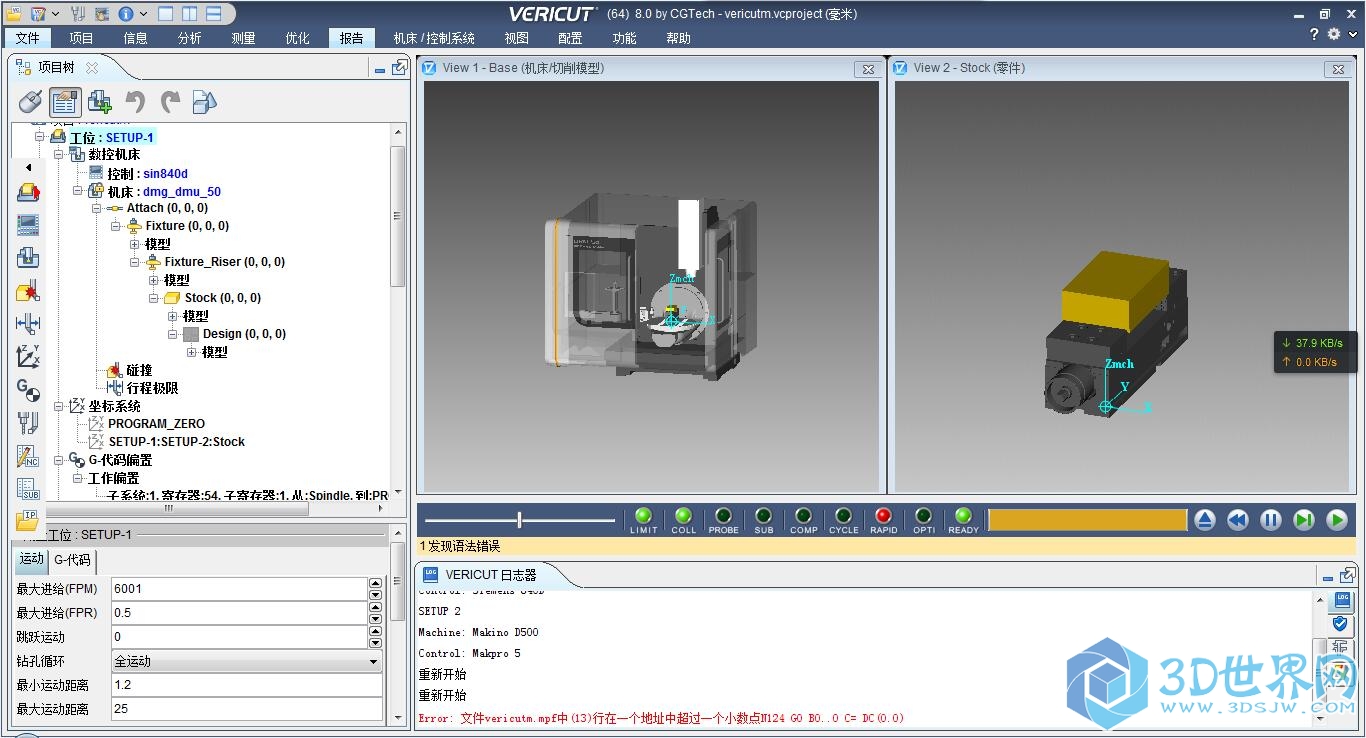Click the machine icon in left sidebar

click(28, 258)
